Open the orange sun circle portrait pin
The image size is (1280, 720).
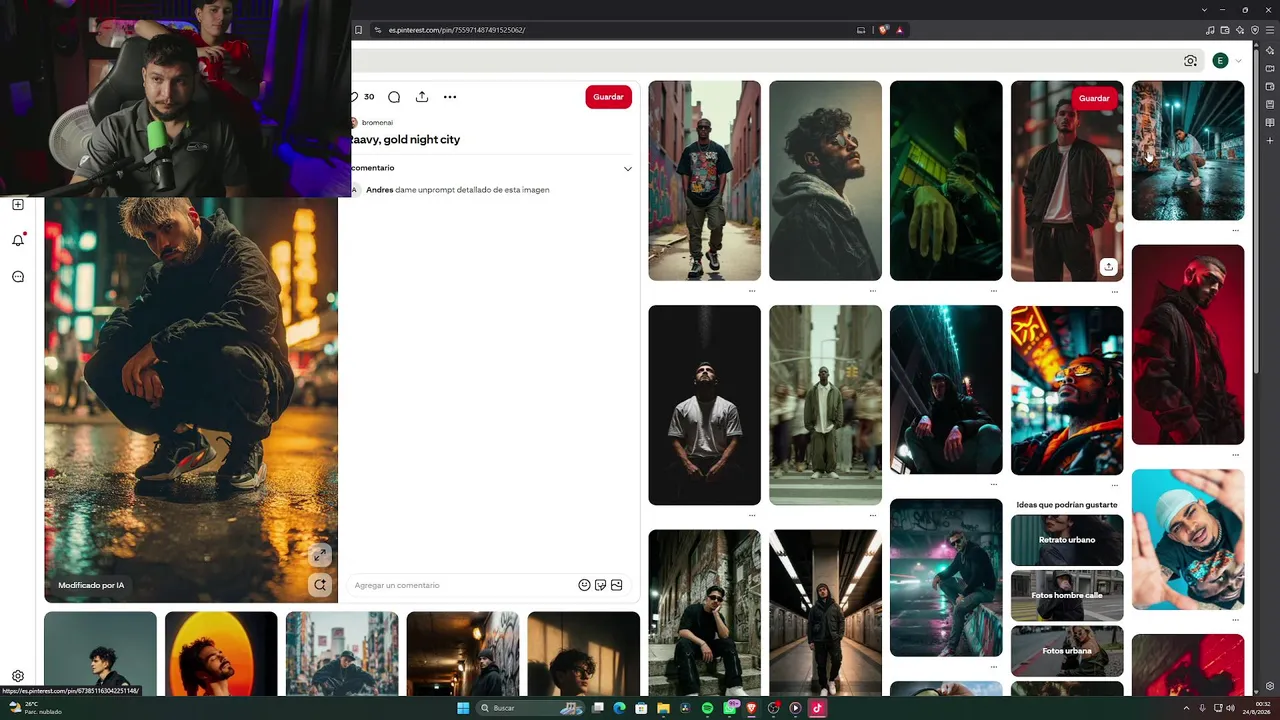coord(221,654)
